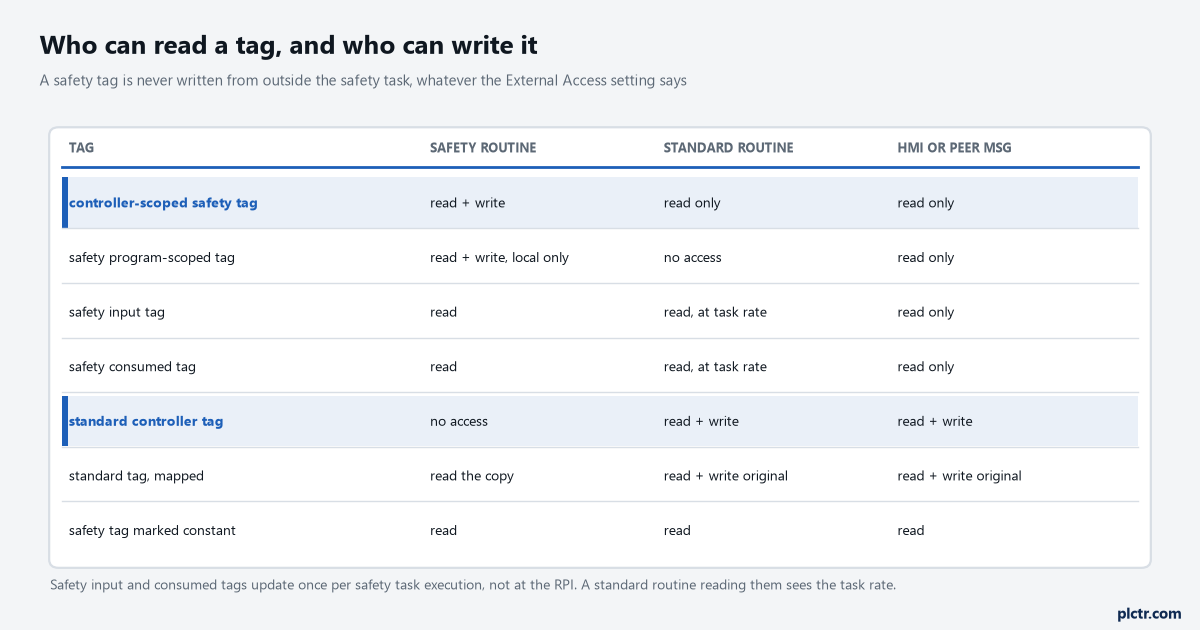Image resolution: width=1200 pixels, height=630 pixels.
Task: Select the STANDARD ROUTINE column header
Action: pyautogui.click(x=728, y=148)
